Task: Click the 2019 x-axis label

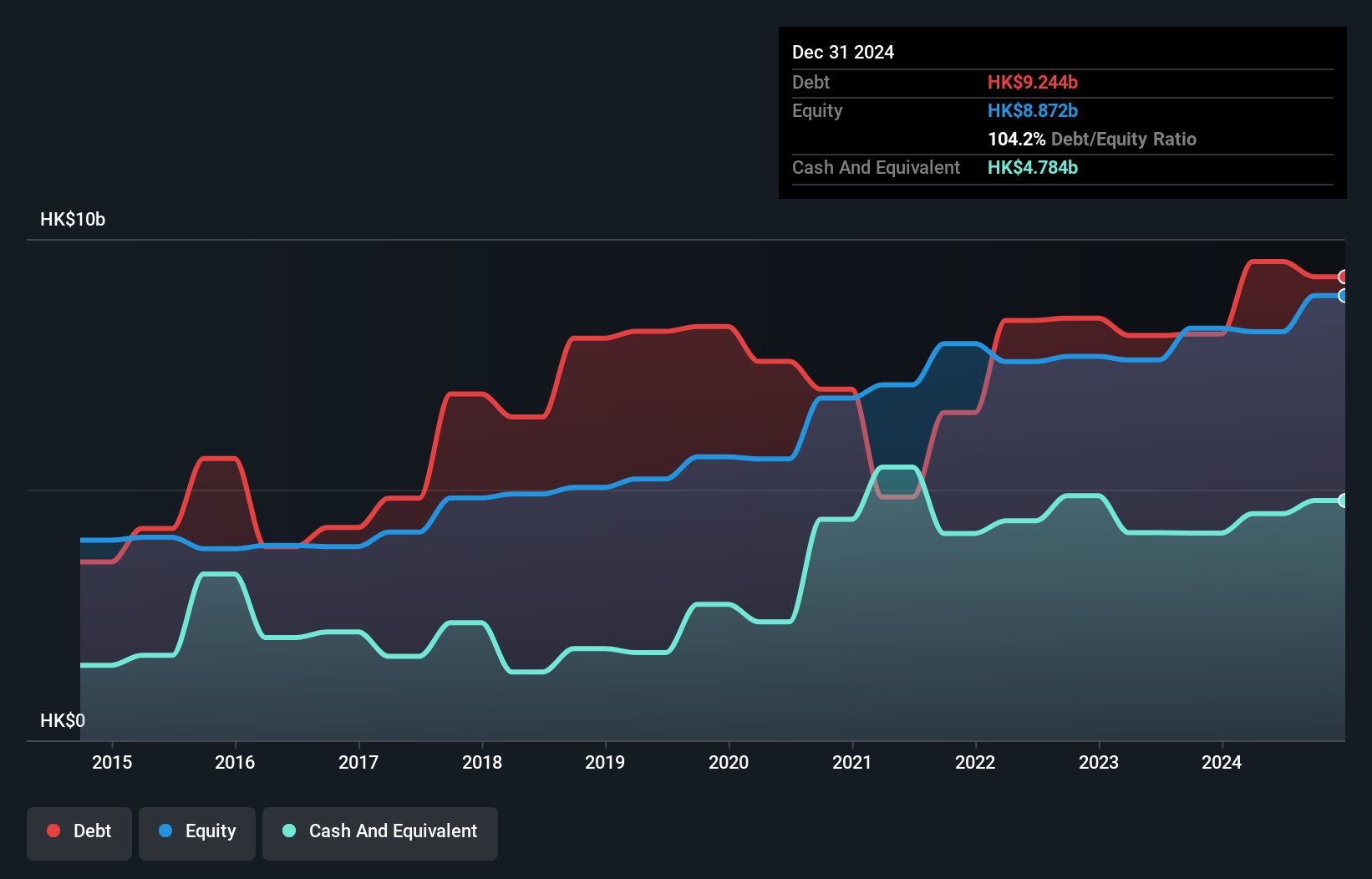Action: (605, 762)
